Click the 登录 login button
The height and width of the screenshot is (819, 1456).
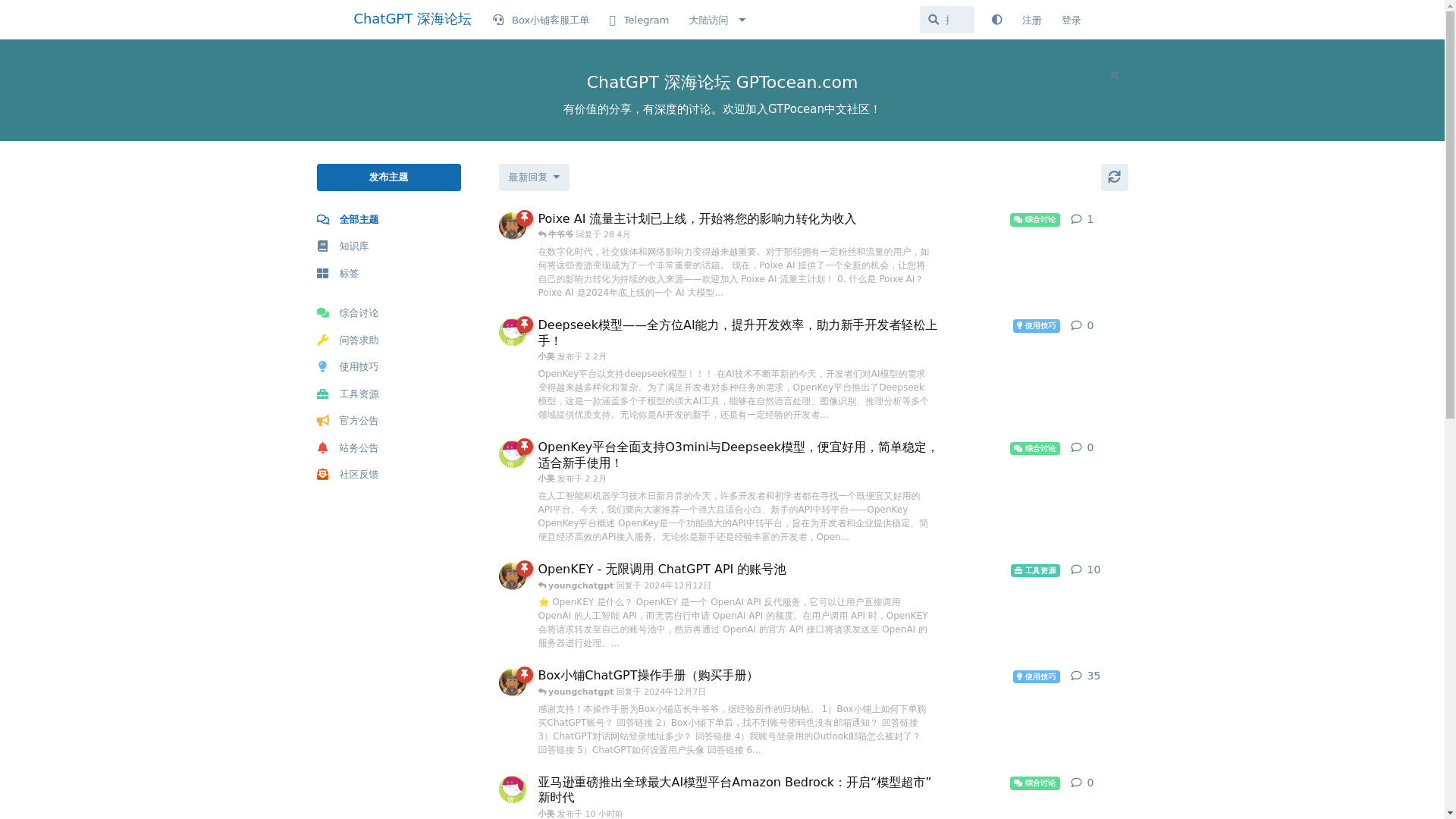pos(1071,20)
